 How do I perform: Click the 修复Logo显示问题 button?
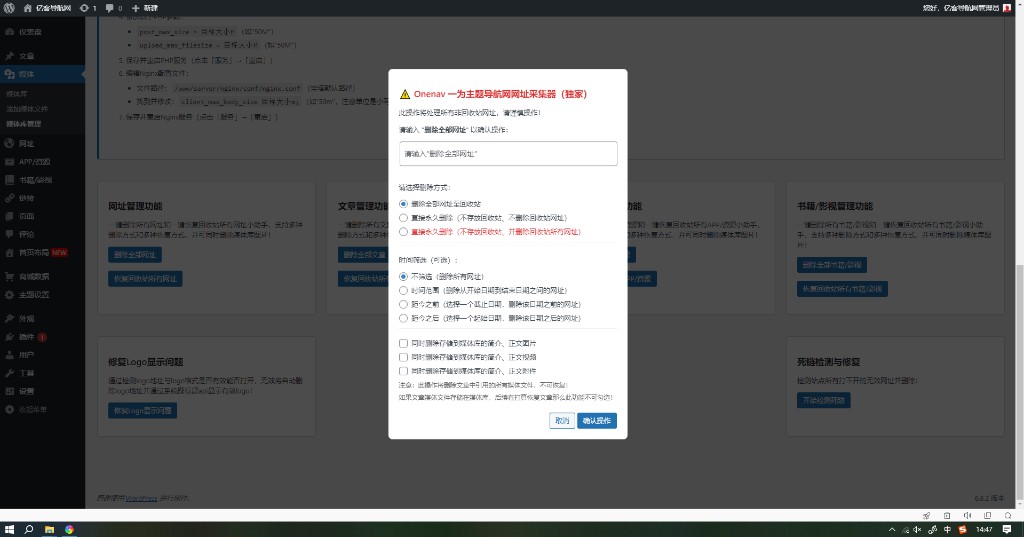coord(142,410)
